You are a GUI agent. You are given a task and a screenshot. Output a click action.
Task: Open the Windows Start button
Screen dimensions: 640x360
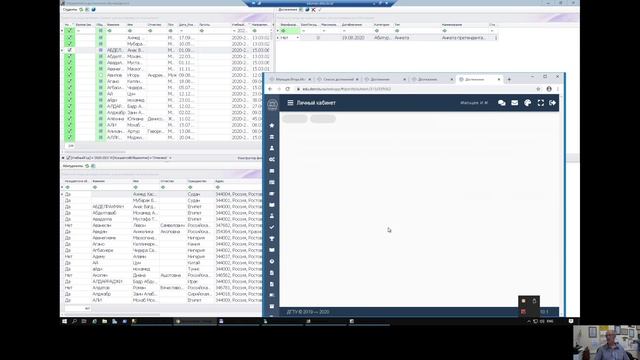pyautogui.click(x=64, y=322)
